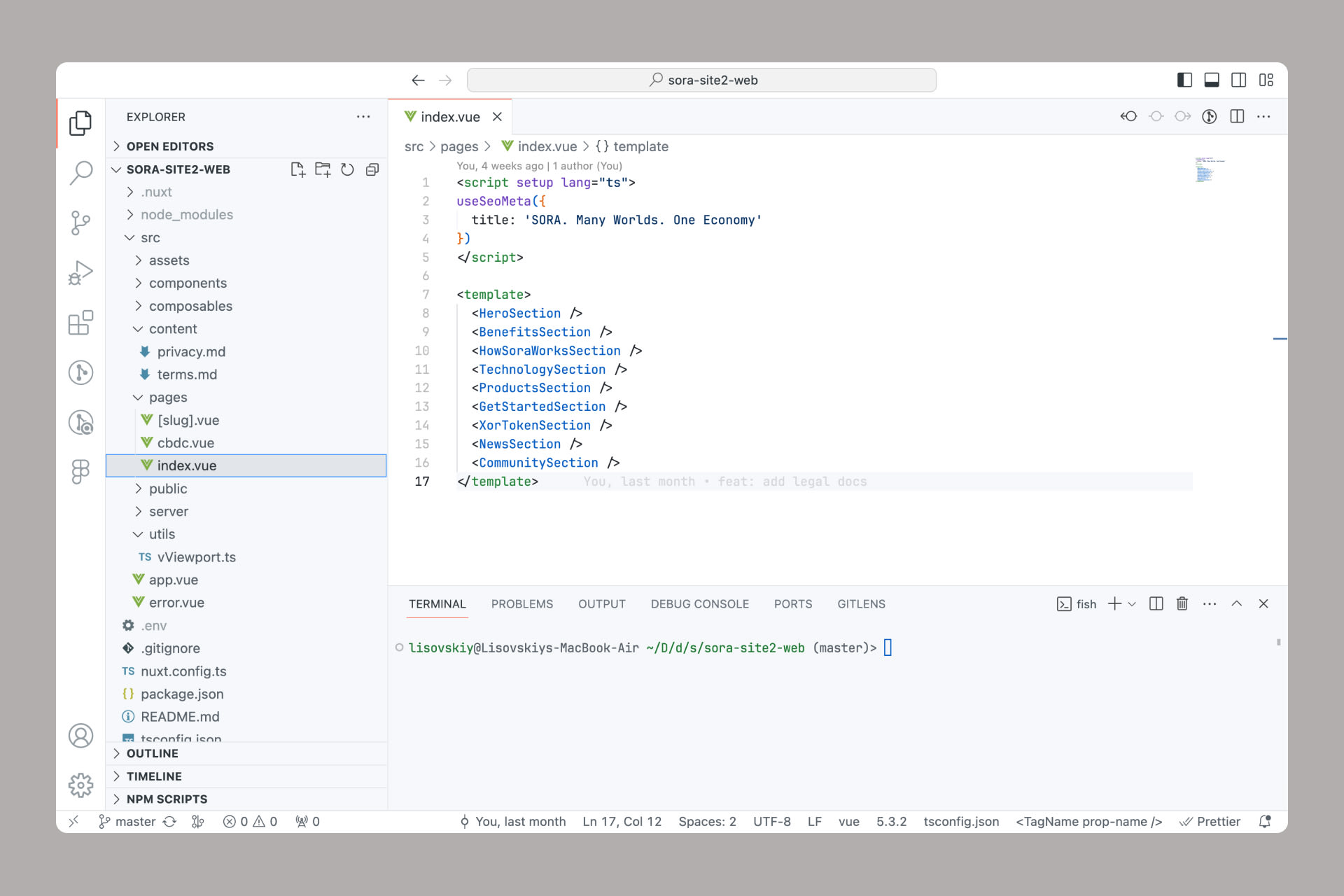Switch to the OUTPUT tab
Viewport: 1344px width, 896px height.
[601, 603]
